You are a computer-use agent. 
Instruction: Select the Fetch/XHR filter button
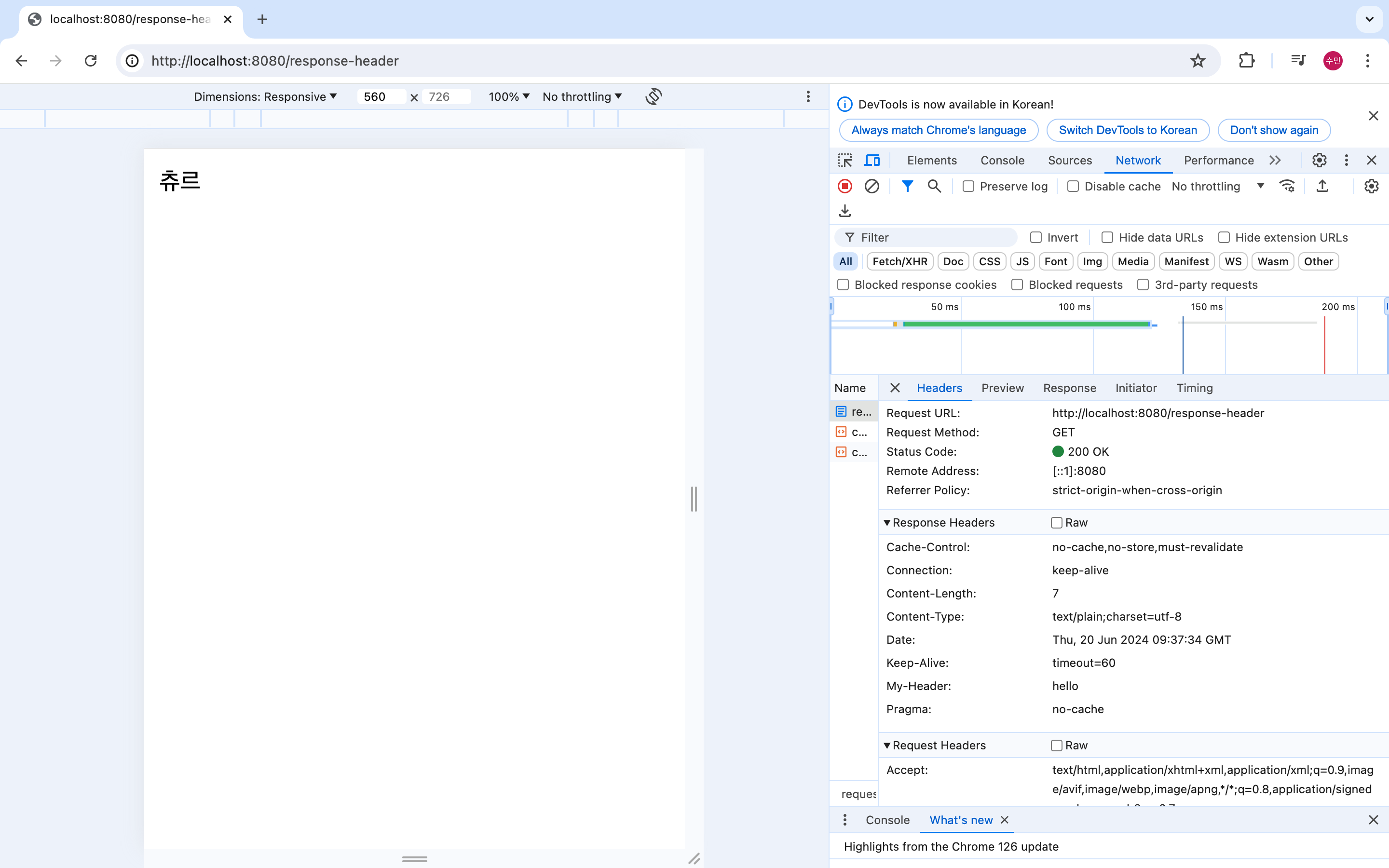(x=899, y=261)
